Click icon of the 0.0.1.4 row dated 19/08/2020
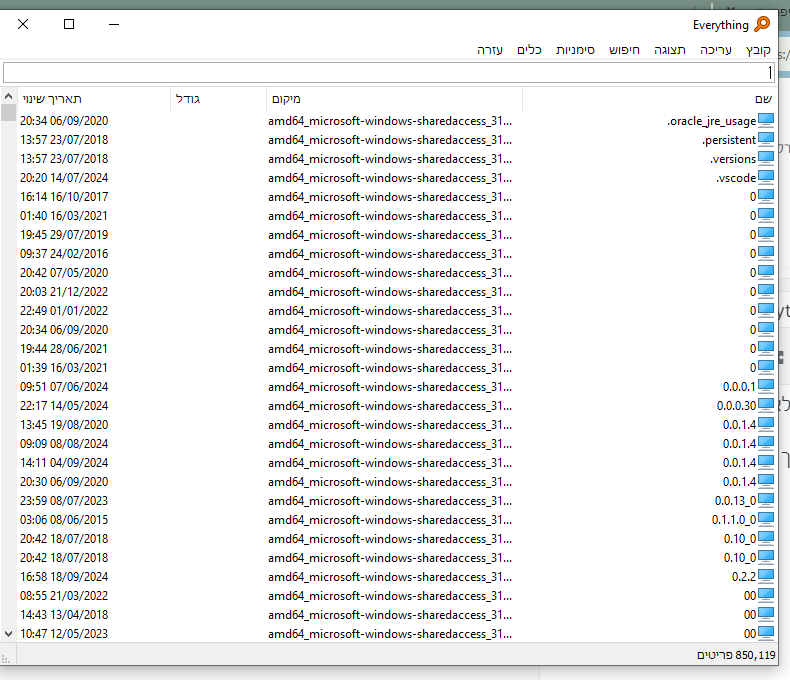This screenshot has height=680, width=790. 766,425
